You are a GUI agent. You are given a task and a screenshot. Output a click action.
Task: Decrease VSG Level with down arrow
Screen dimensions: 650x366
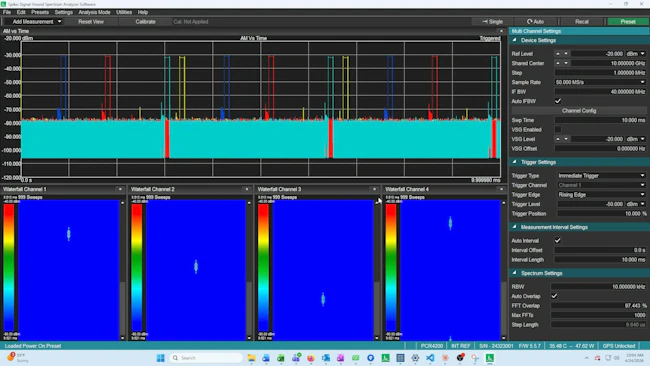pos(566,139)
